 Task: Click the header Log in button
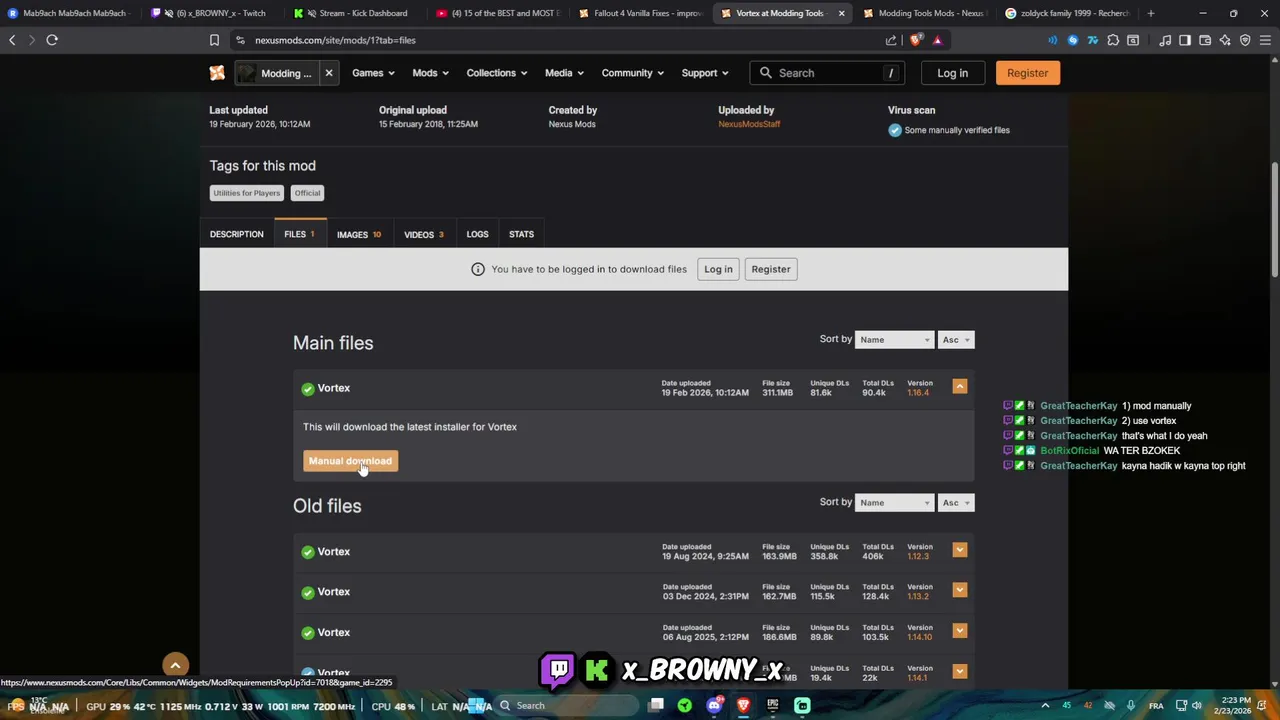click(x=952, y=73)
